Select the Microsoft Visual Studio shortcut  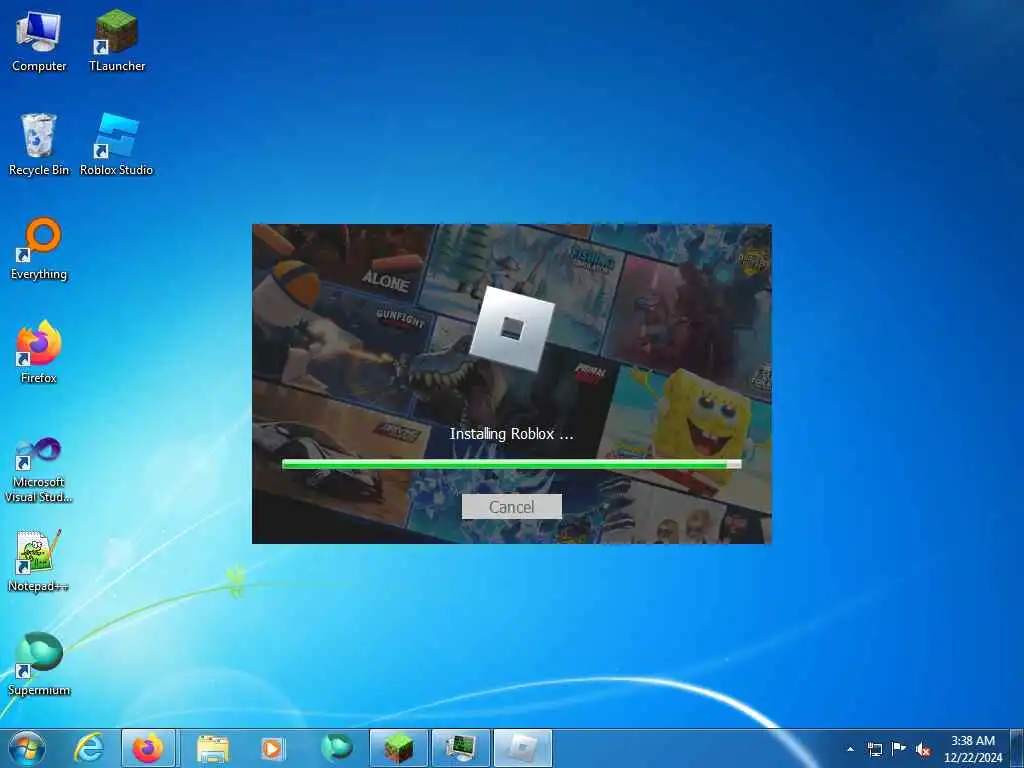click(39, 470)
